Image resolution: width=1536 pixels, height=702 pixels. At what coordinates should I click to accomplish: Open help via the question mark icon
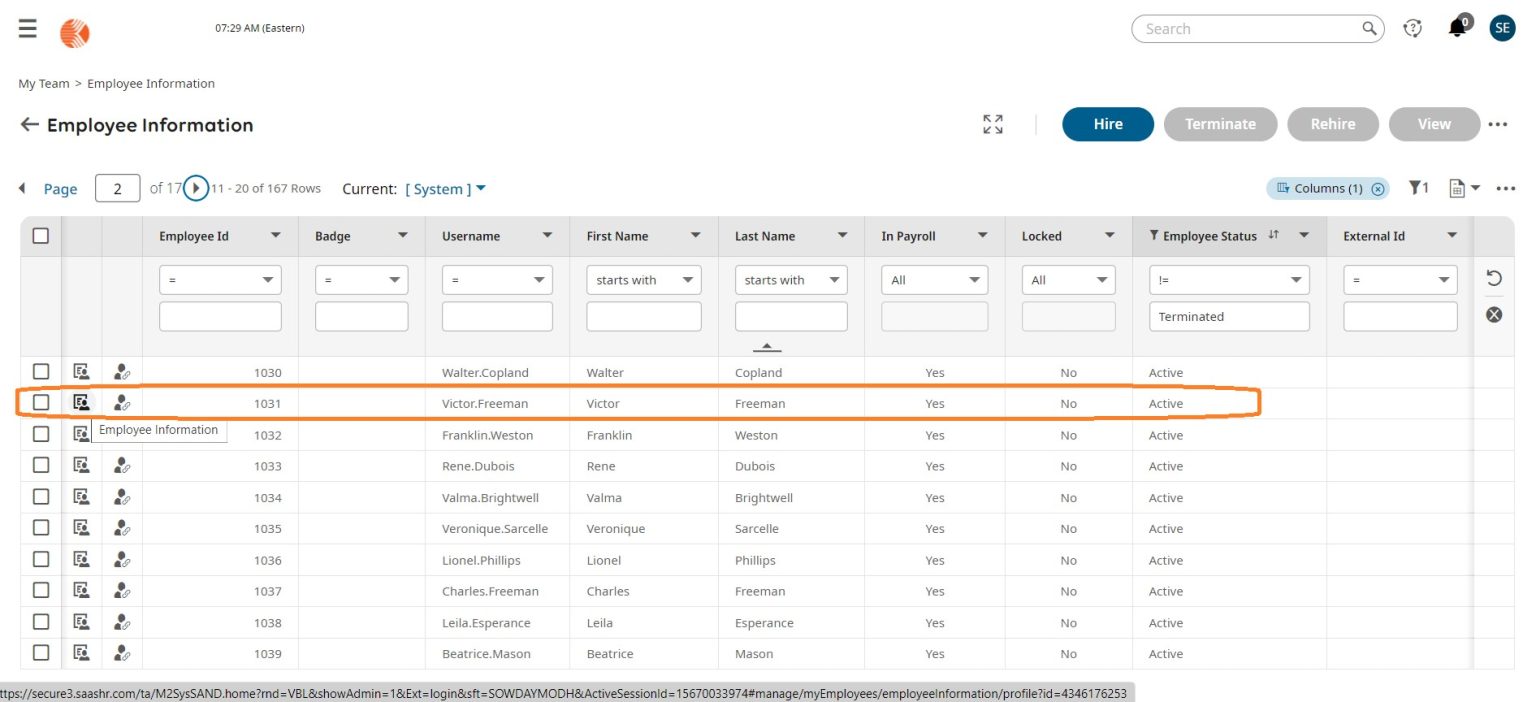pos(1412,28)
